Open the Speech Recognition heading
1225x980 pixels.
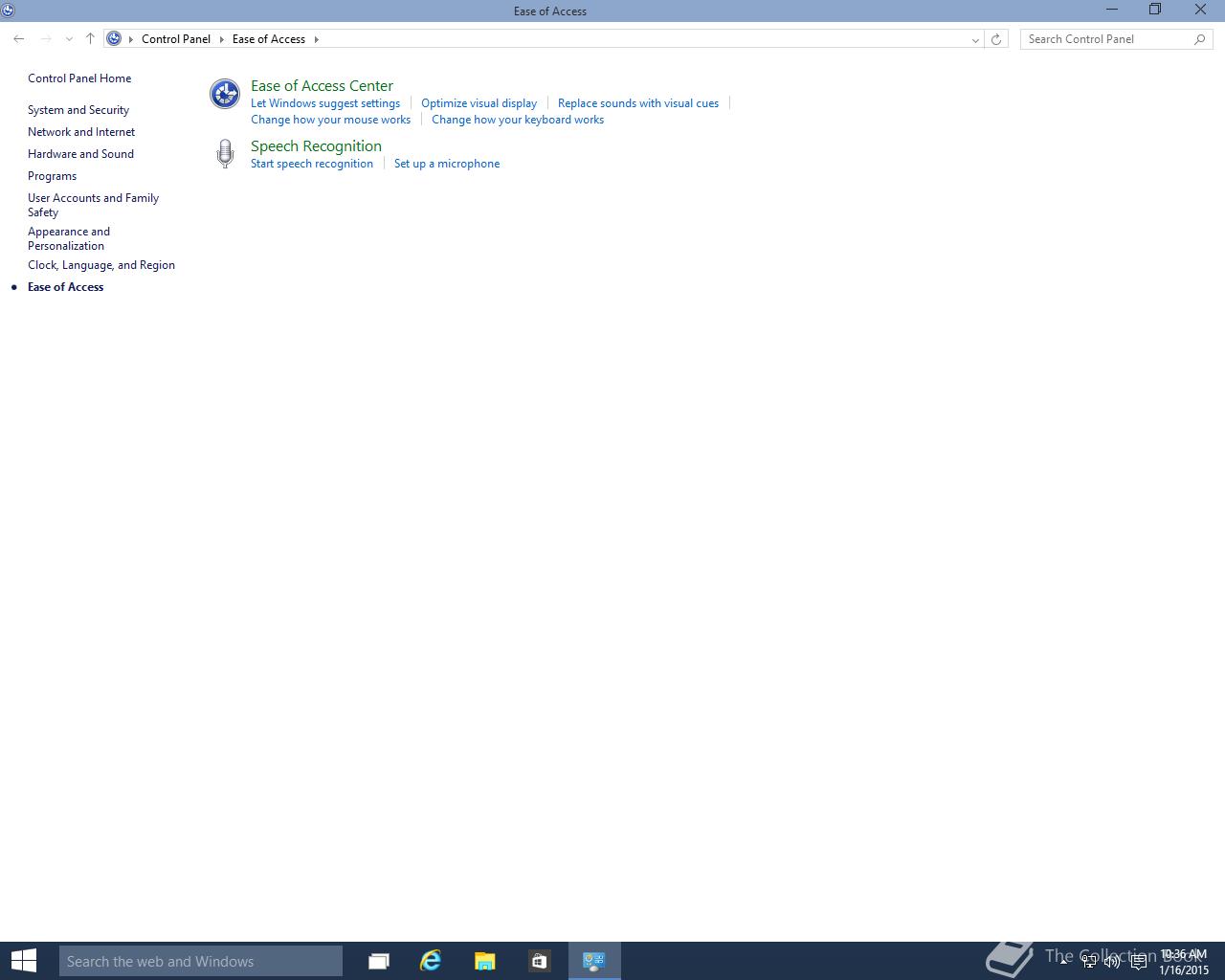pyautogui.click(x=316, y=146)
